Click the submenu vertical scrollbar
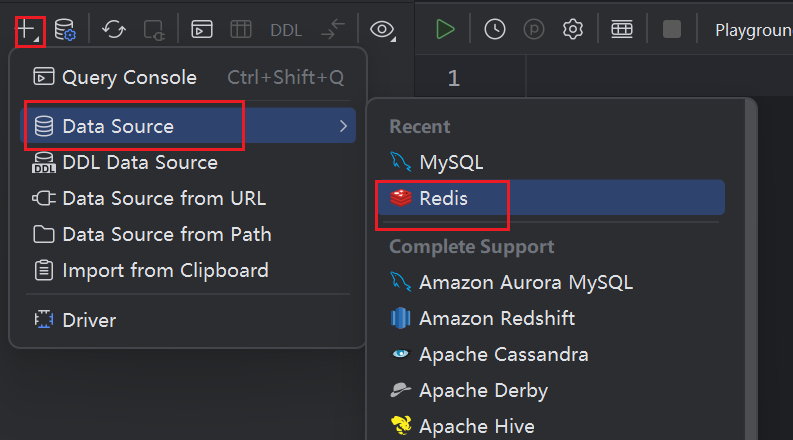The image size is (793, 440). (751, 269)
